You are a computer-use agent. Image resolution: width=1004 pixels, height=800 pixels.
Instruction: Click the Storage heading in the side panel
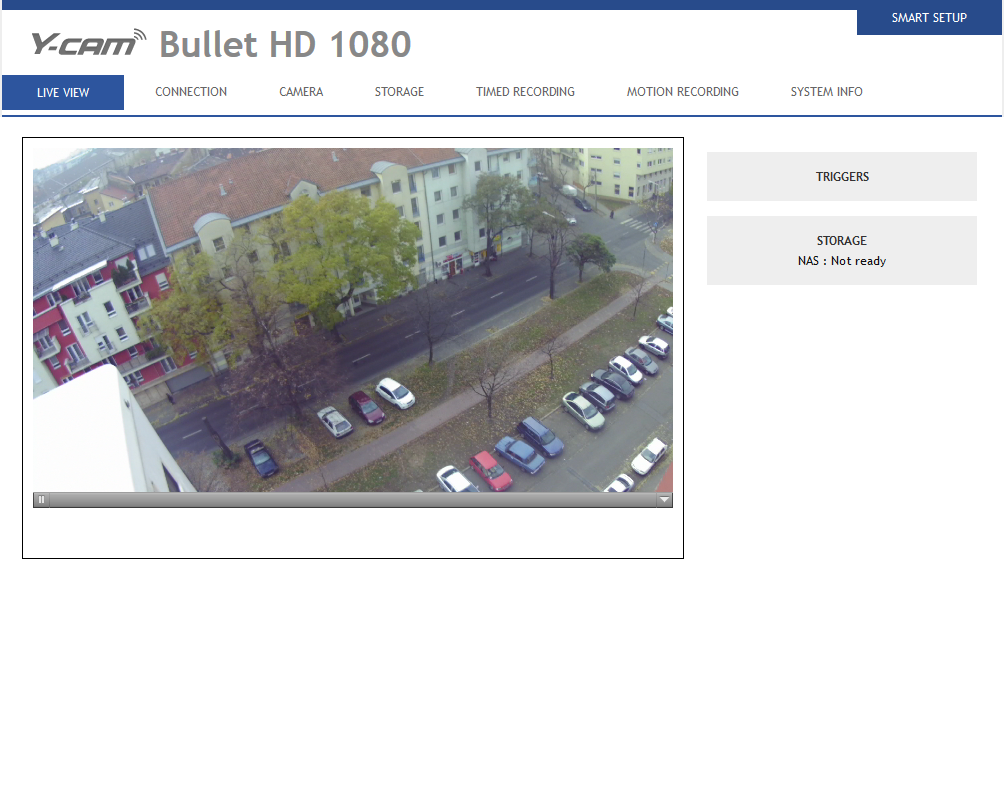coord(842,241)
